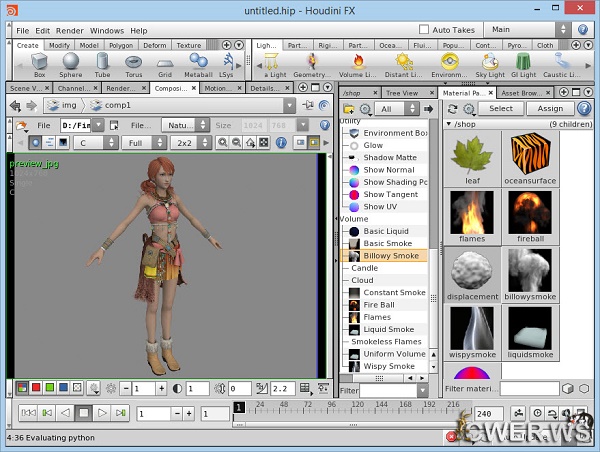Image resolution: width=600 pixels, height=452 pixels.
Task: Open the Render menu
Action: point(70,31)
